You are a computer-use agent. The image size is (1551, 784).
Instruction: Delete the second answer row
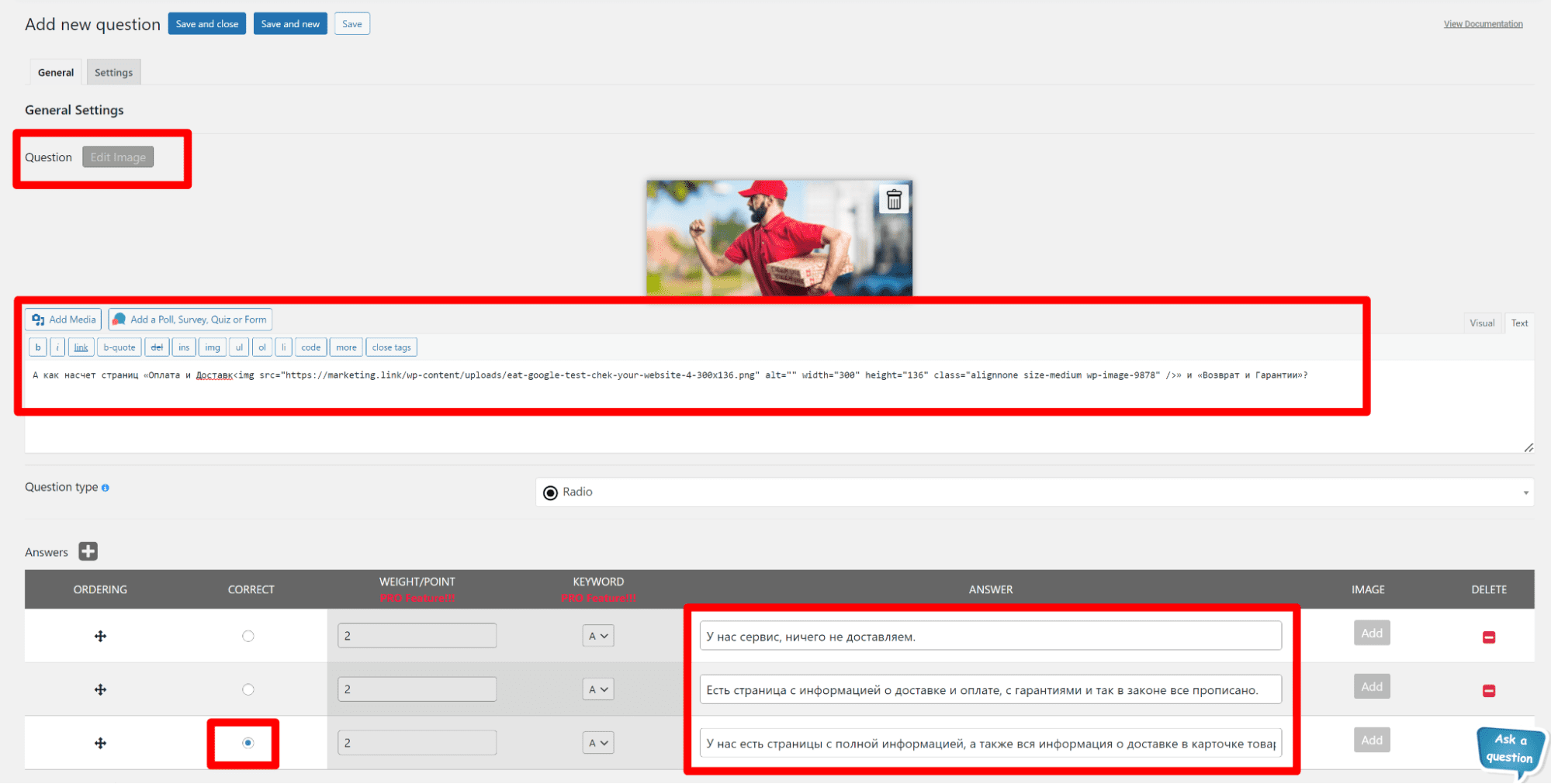(1488, 690)
